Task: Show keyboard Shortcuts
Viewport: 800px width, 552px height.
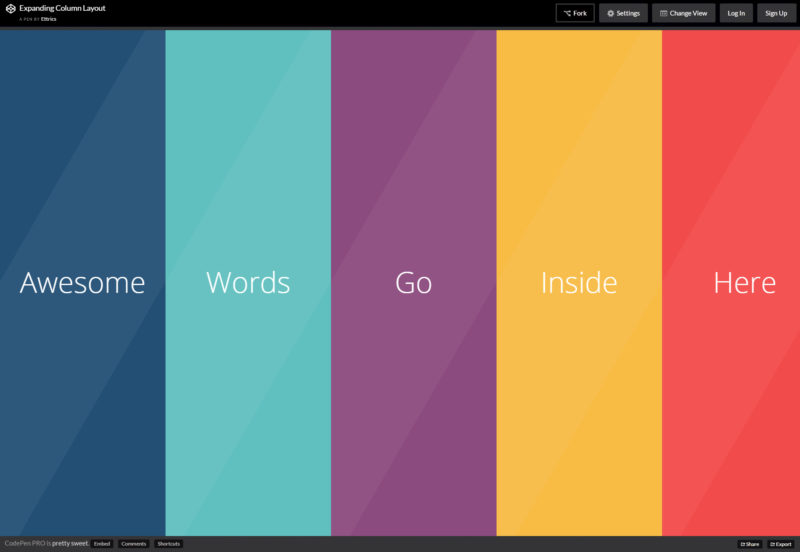Action: (168, 544)
